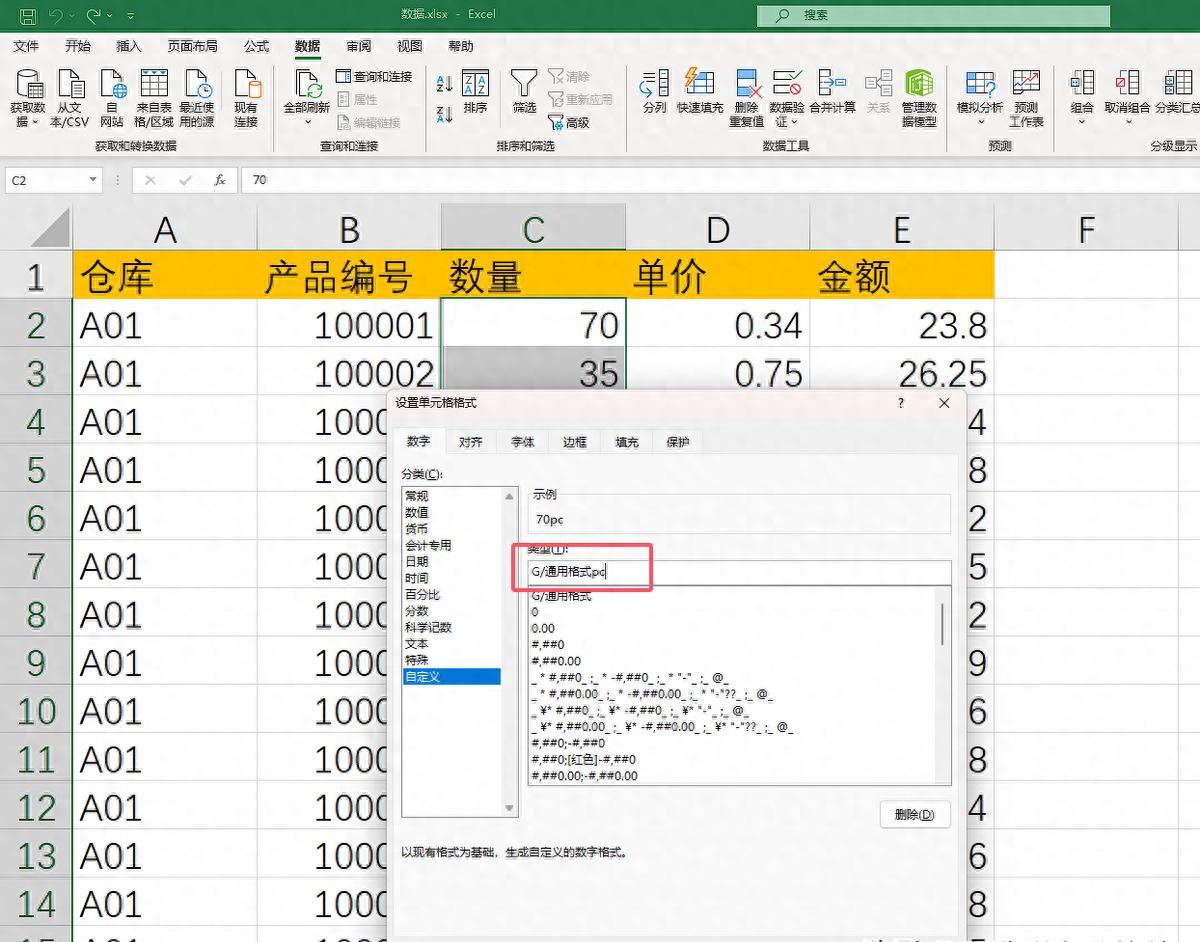Expand the 模拟分析 dropdown arrow
The width and height of the screenshot is (1200, 942).
pos(981,122)
